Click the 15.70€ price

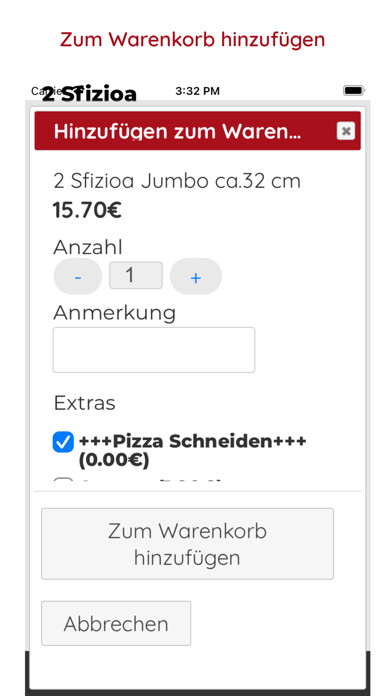(x=87, y=210)
